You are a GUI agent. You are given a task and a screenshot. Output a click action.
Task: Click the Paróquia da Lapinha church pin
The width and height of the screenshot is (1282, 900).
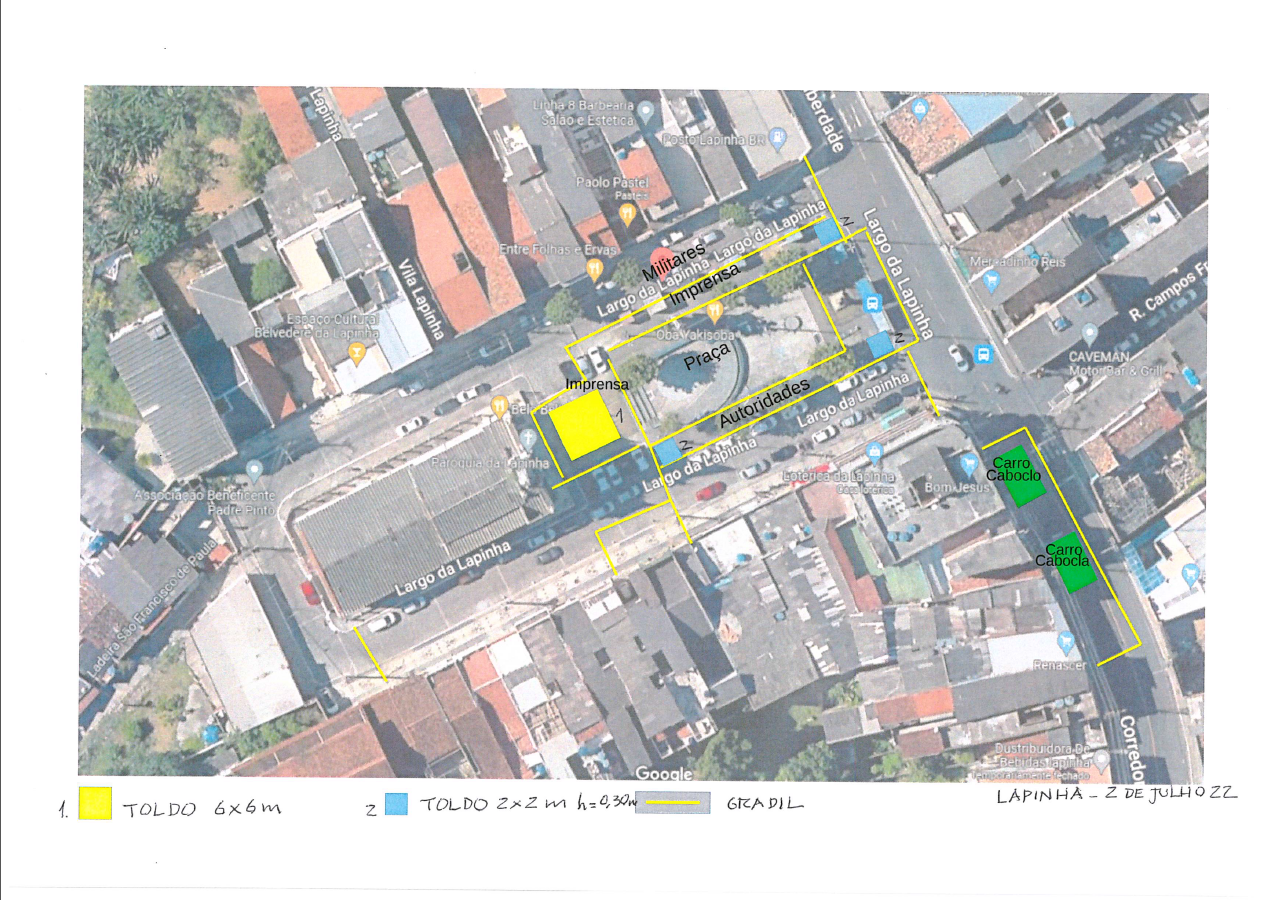point(529,439)
